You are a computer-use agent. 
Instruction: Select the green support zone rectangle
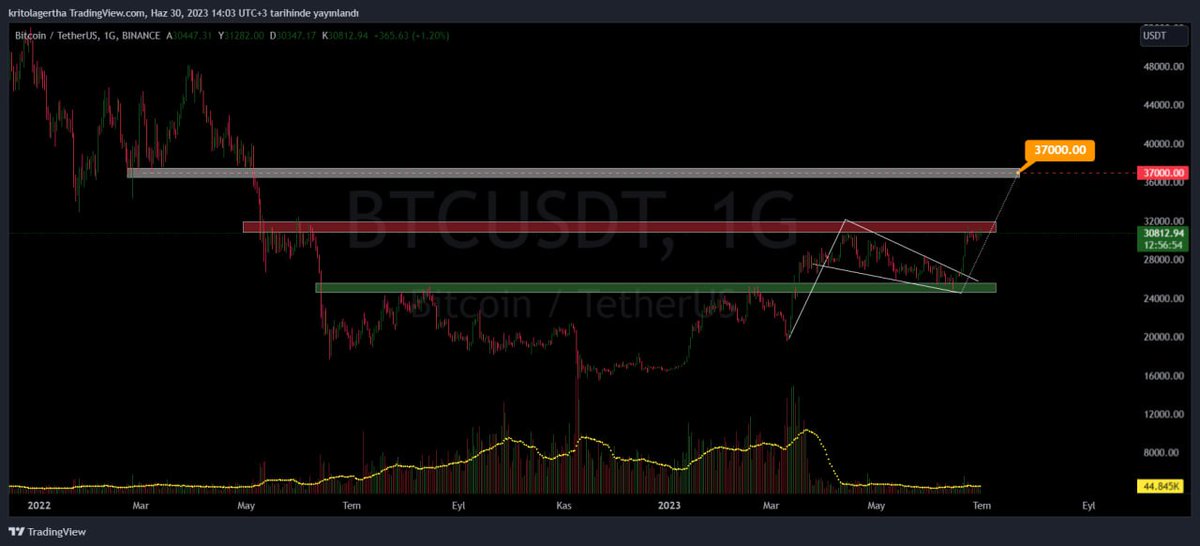656,288
